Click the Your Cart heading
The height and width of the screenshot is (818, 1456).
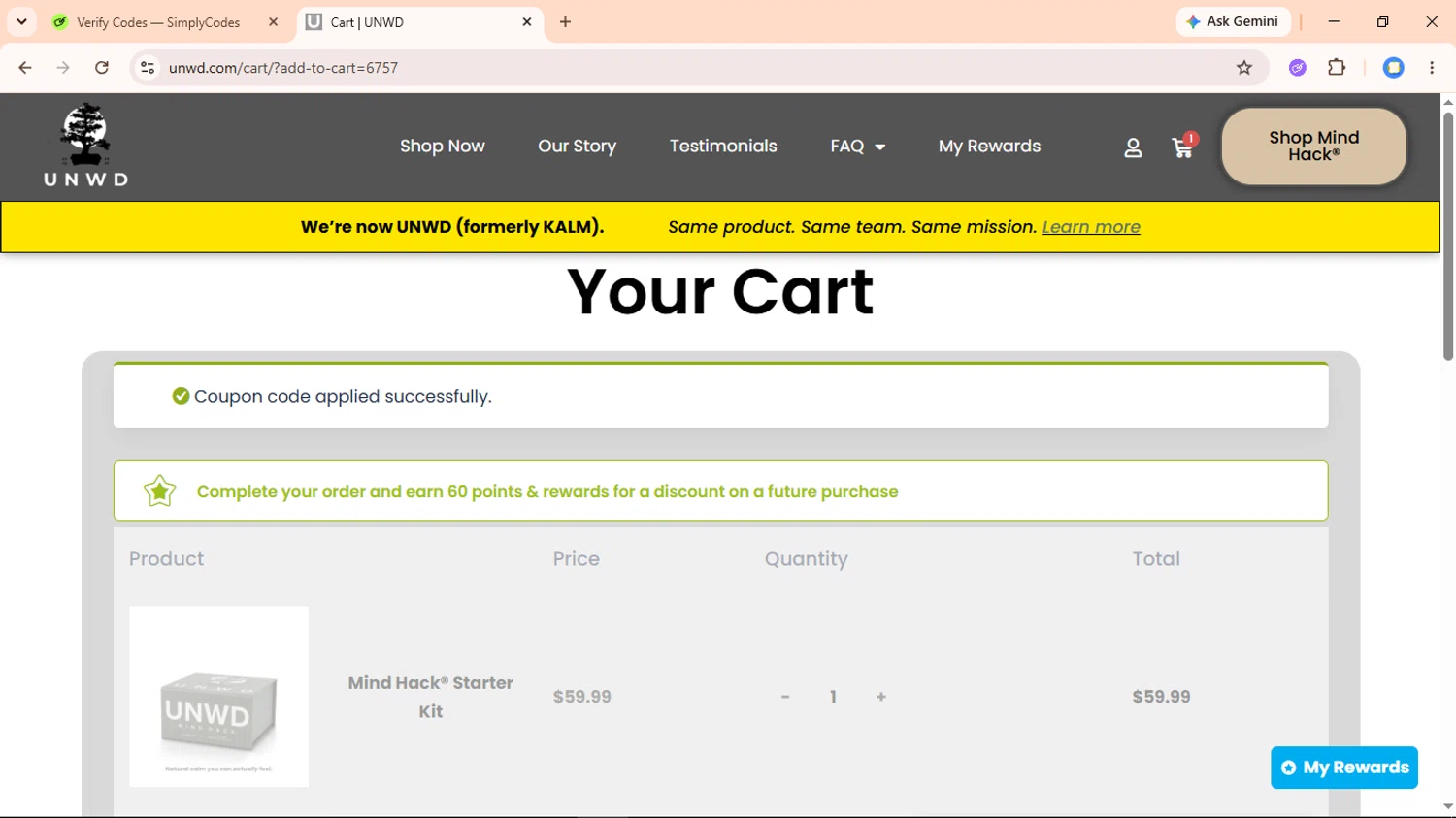pyautogui.click(x=720, y=292)
